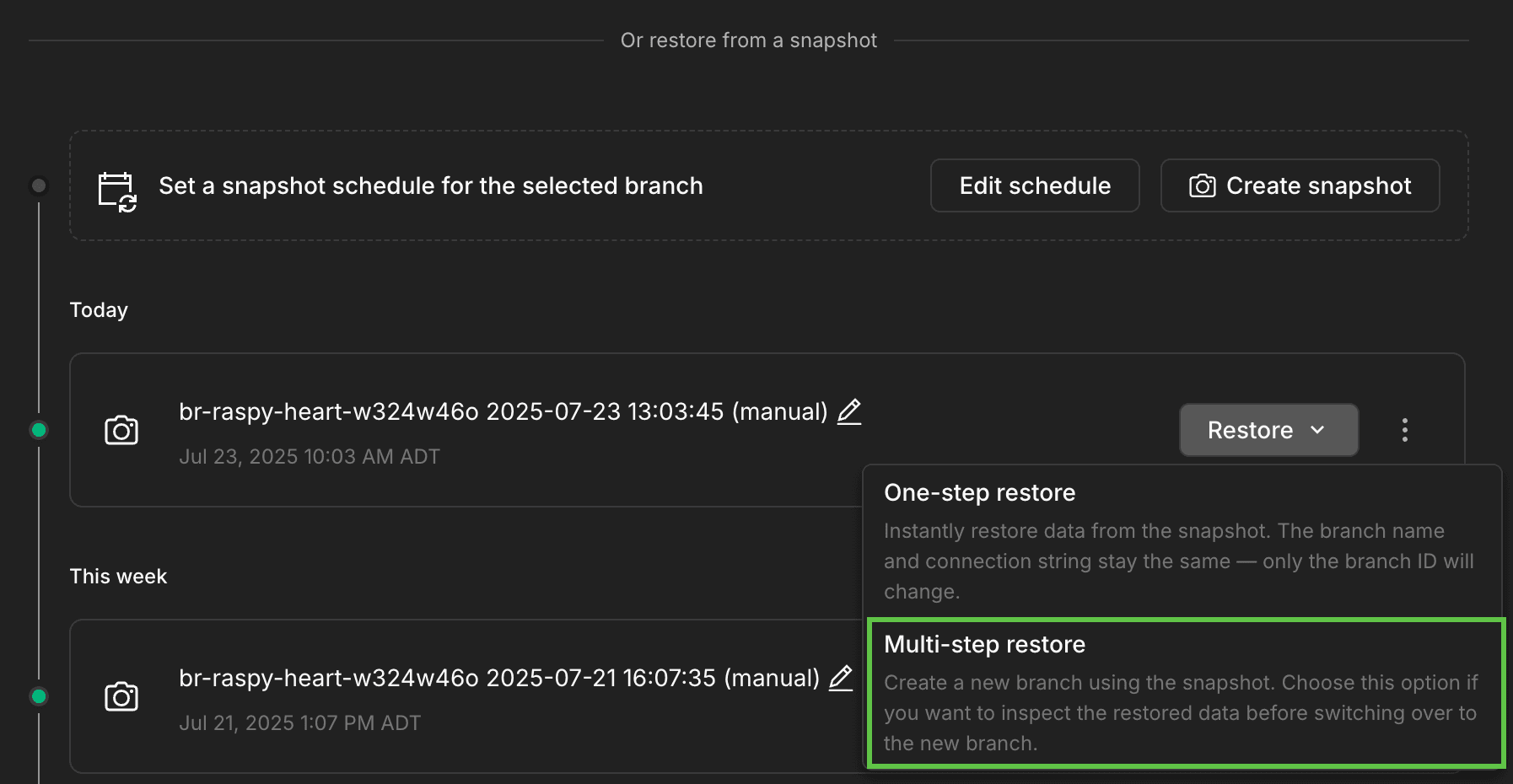Click the green timeline dot for the July 21 snapshot

tap(39, 696)
